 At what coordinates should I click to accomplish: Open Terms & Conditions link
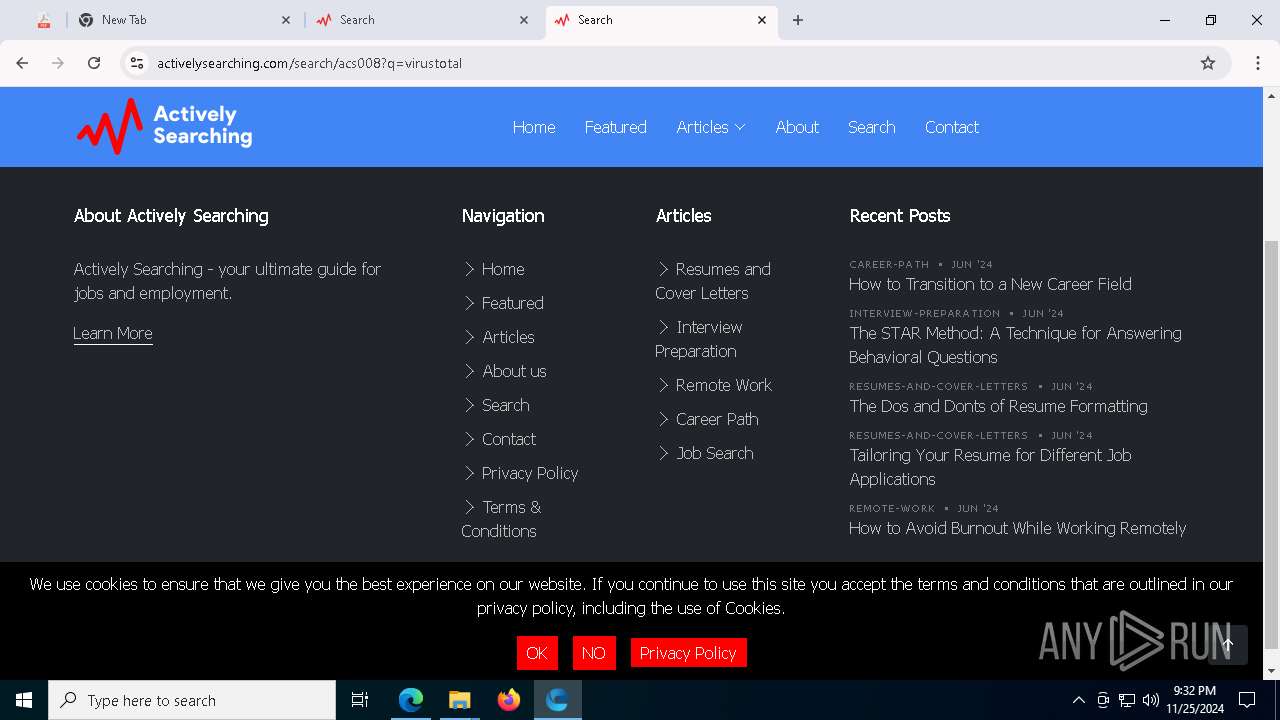[x=501, y=519]
